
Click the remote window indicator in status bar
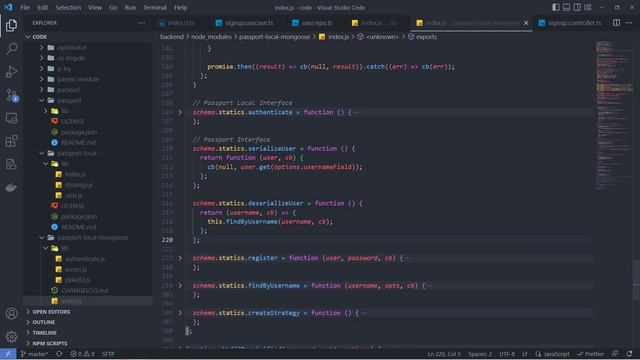tap(8, 354)
